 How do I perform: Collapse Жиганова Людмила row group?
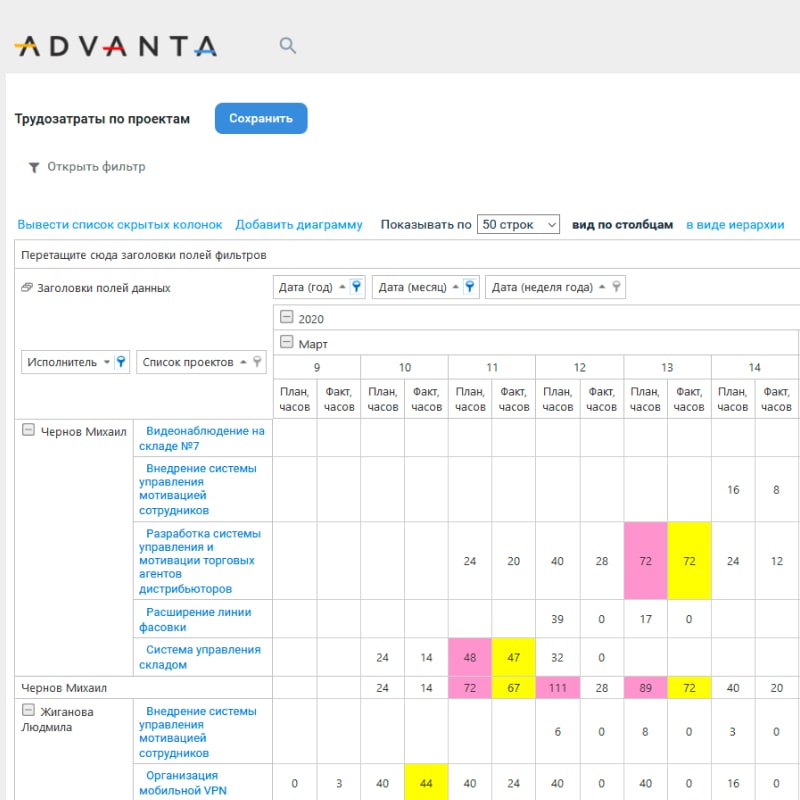[28, 711]
